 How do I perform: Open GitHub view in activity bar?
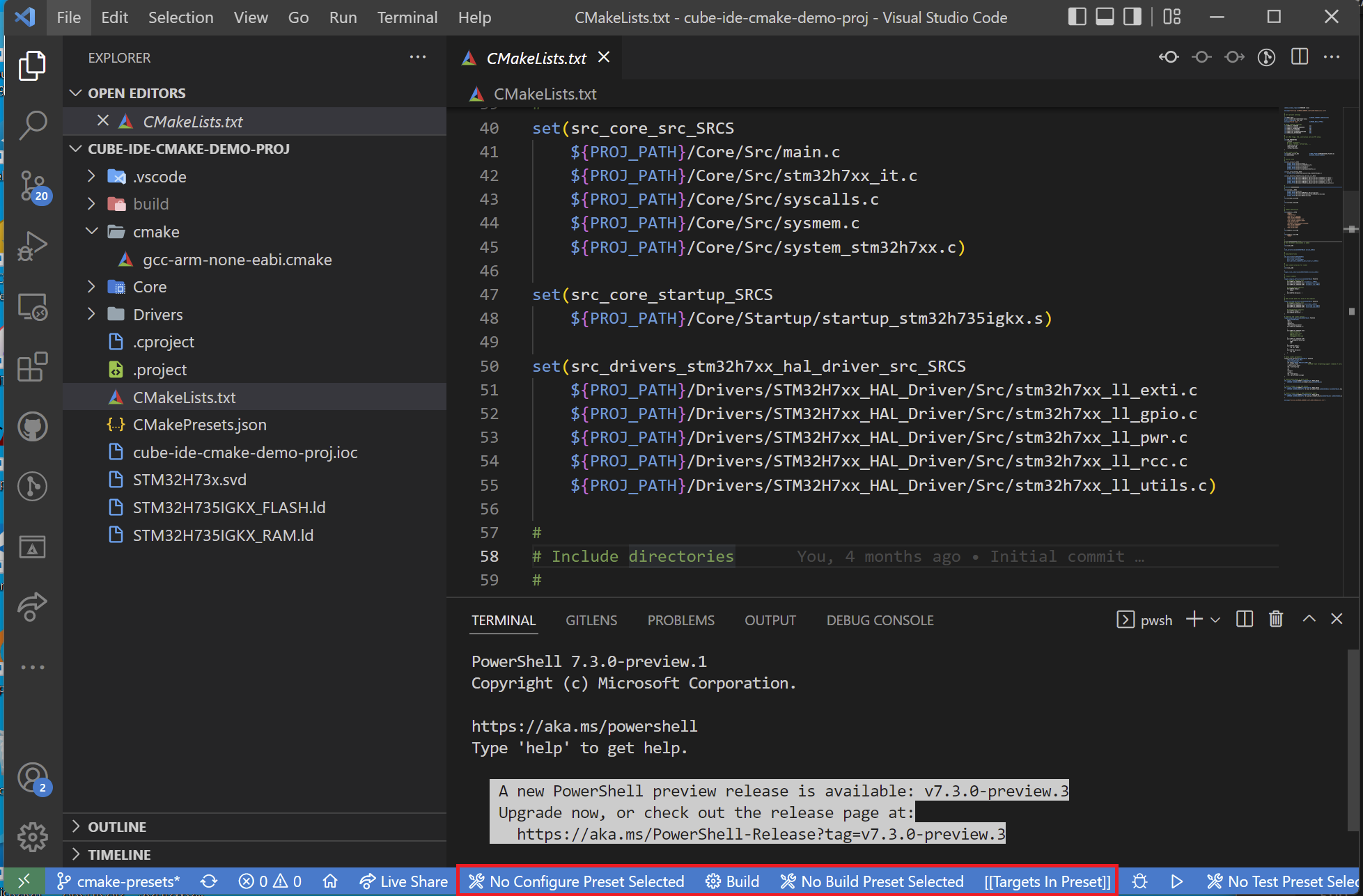[x=32, y=427]
